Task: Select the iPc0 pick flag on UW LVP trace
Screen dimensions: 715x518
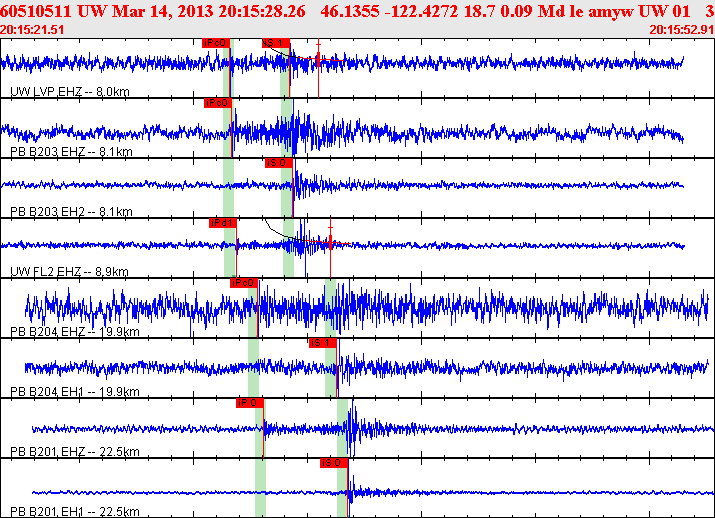Action: coord(216,43)
